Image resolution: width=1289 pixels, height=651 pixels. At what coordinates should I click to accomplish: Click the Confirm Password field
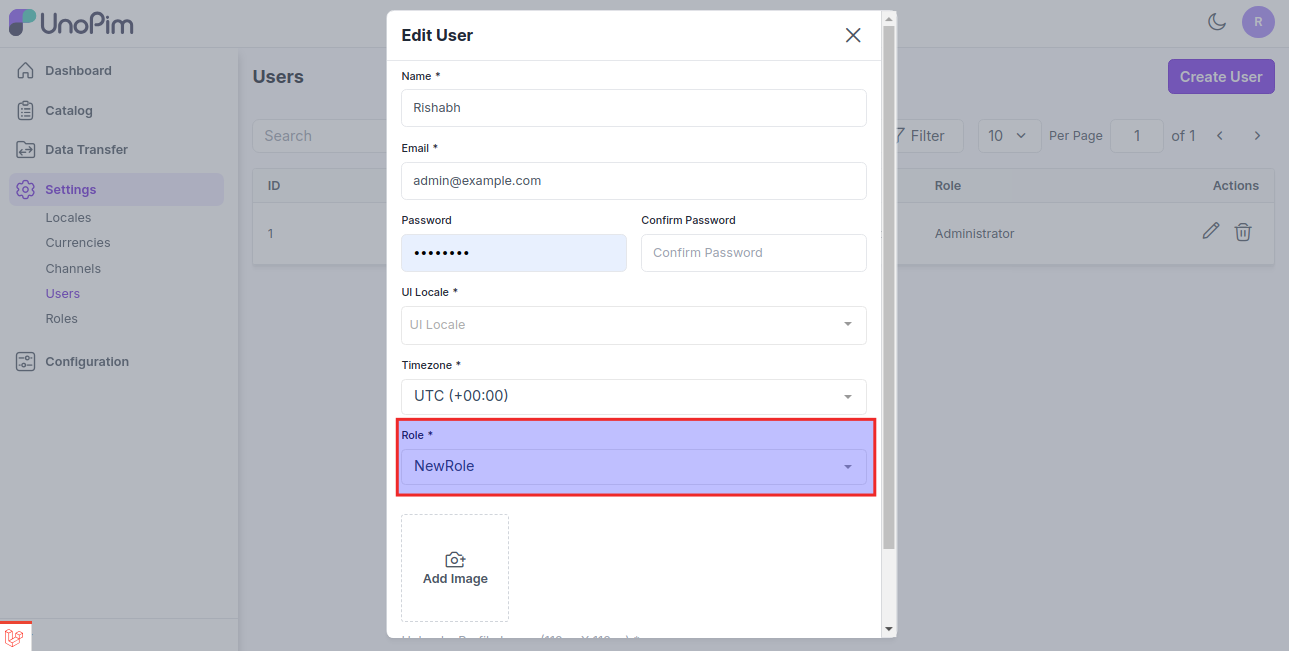point(753,253)
